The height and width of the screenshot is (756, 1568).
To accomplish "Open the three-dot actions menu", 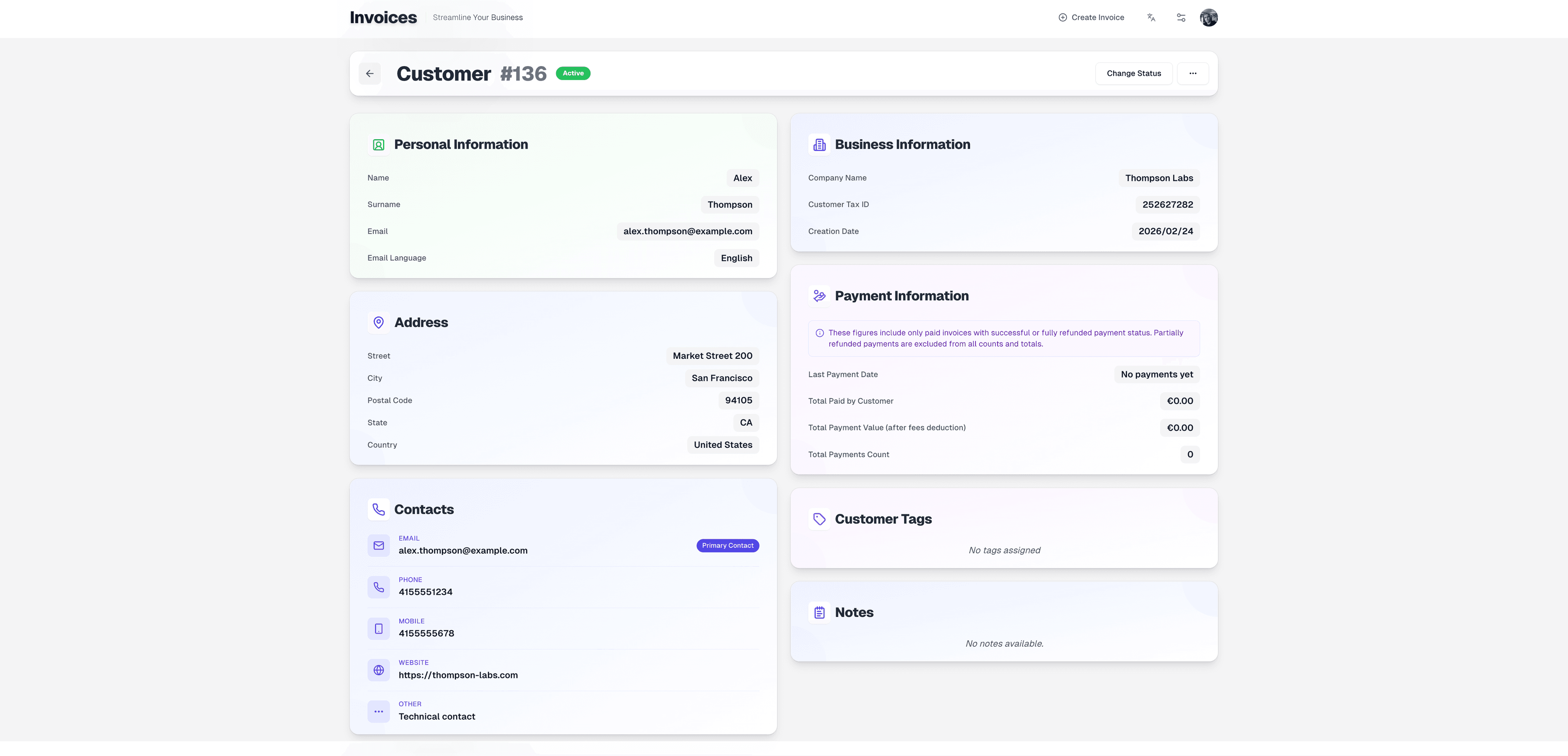I will pos(1193,73).
